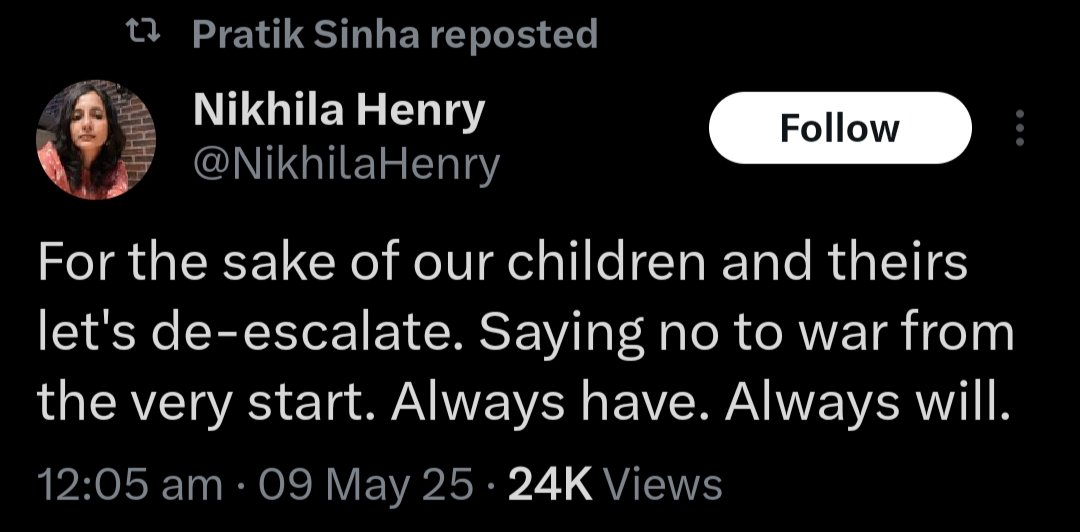Click the repost arrows icon
Screen dimensions: 1080x532
pyautogui.click(x=149, y=37)
